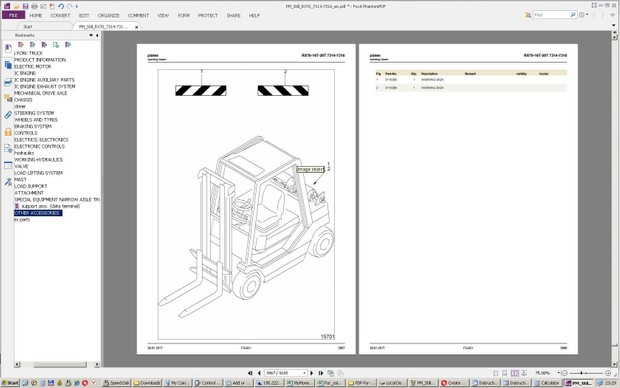This screenshot has height=388, width=620.
Task: Adjust the zoom slider handle
Action: point(581,373)
